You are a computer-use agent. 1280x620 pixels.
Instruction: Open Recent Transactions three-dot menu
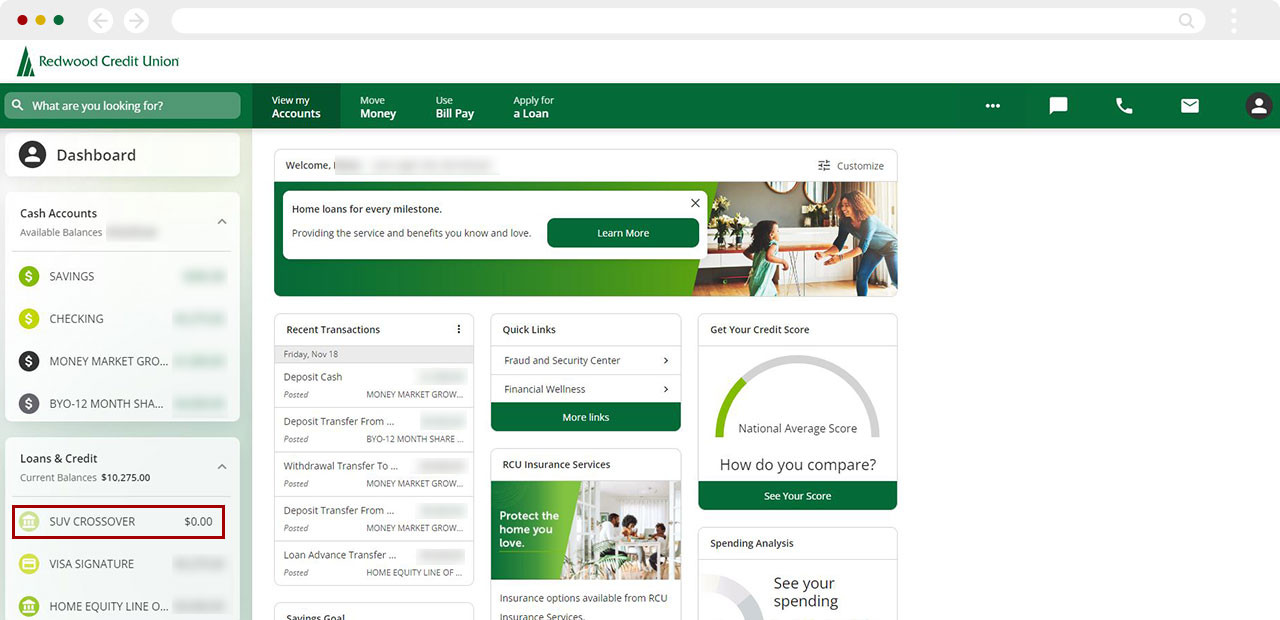tap(459, 329)
